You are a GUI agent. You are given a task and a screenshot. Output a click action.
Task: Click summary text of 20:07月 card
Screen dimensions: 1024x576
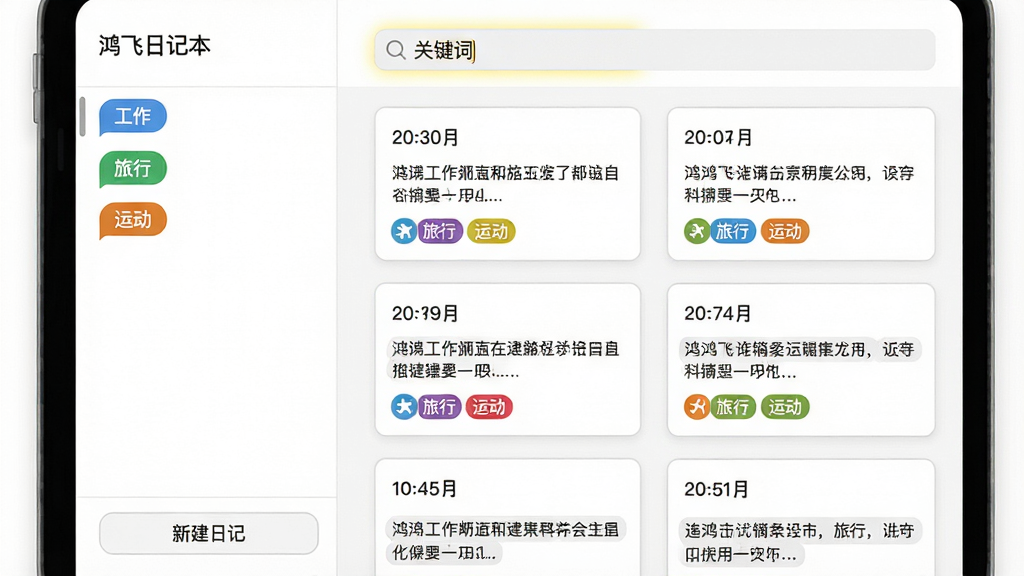pyautogui.click(x=799, y=184)
